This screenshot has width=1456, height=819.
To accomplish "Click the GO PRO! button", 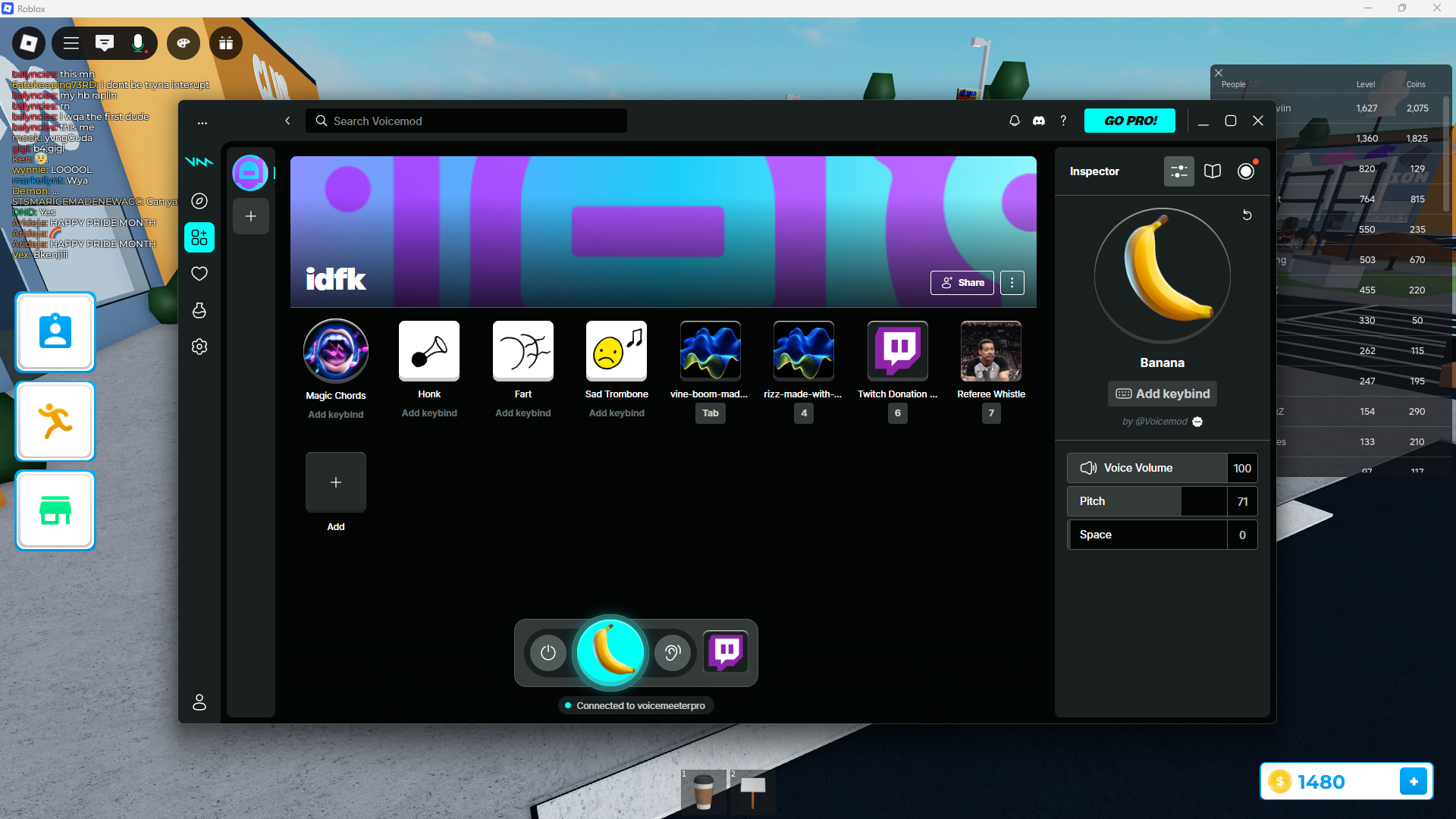I will pyautogui.click(x=1130, y=121).
